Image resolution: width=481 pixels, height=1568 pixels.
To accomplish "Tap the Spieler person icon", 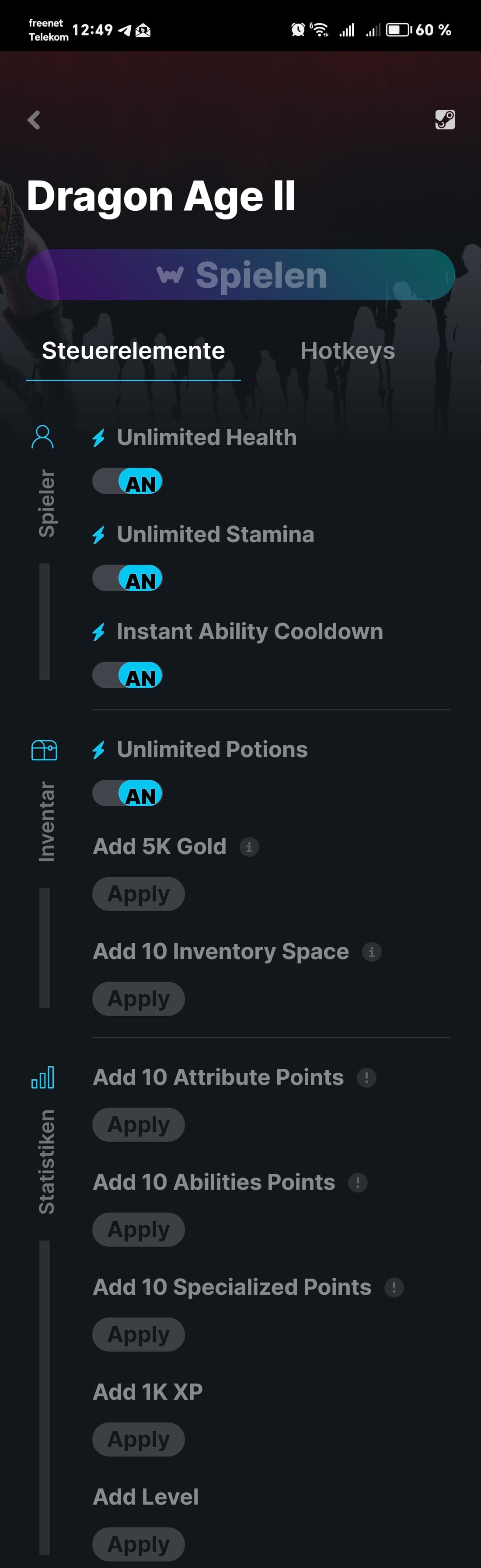I will coord(42,436).
